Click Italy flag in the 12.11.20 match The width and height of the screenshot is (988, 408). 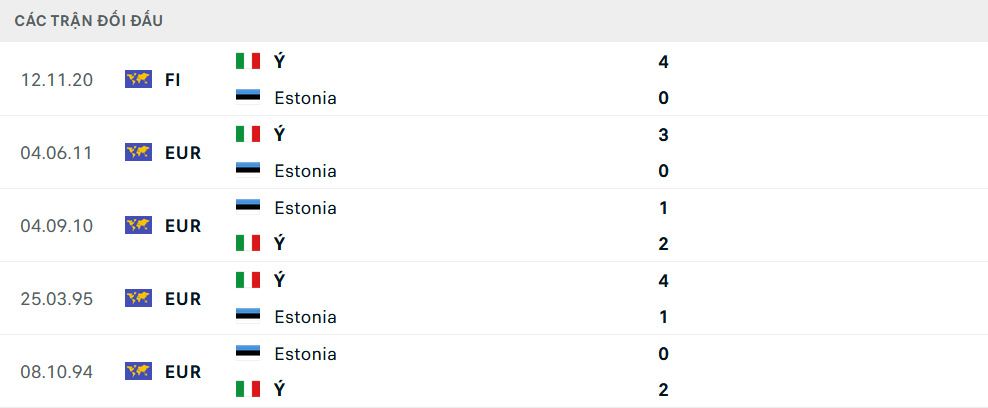(248, 61)
